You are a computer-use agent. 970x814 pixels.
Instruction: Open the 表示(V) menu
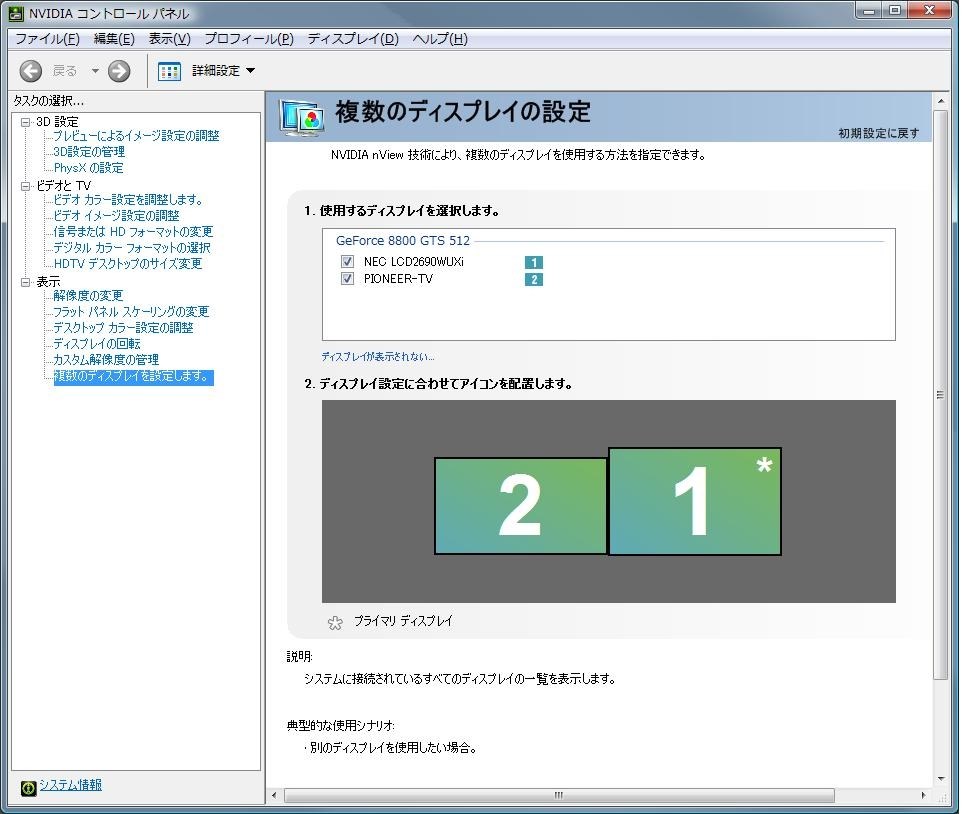pyautogui.click(x=170, y=39)
